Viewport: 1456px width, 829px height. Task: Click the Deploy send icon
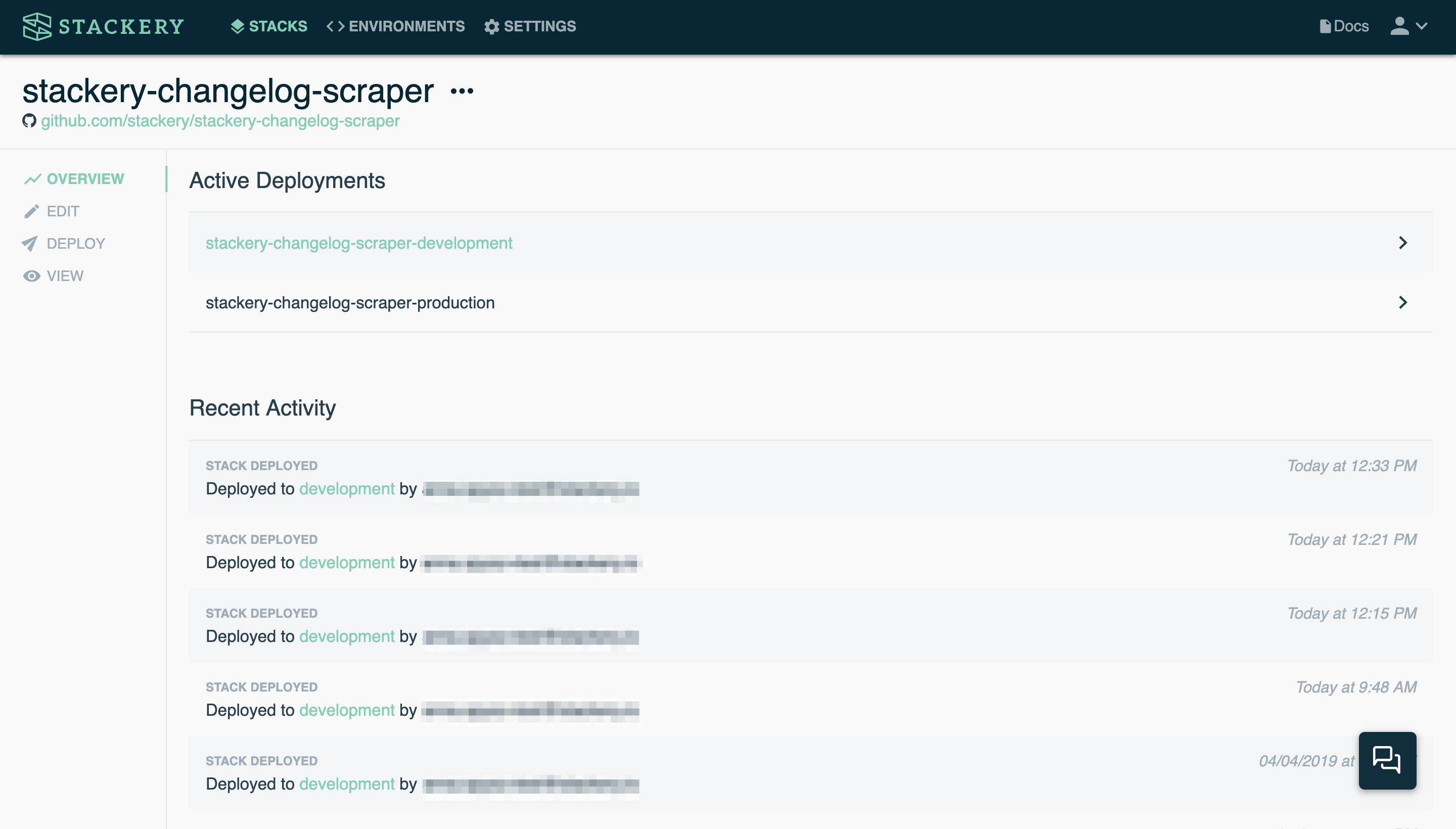[30, 244]
